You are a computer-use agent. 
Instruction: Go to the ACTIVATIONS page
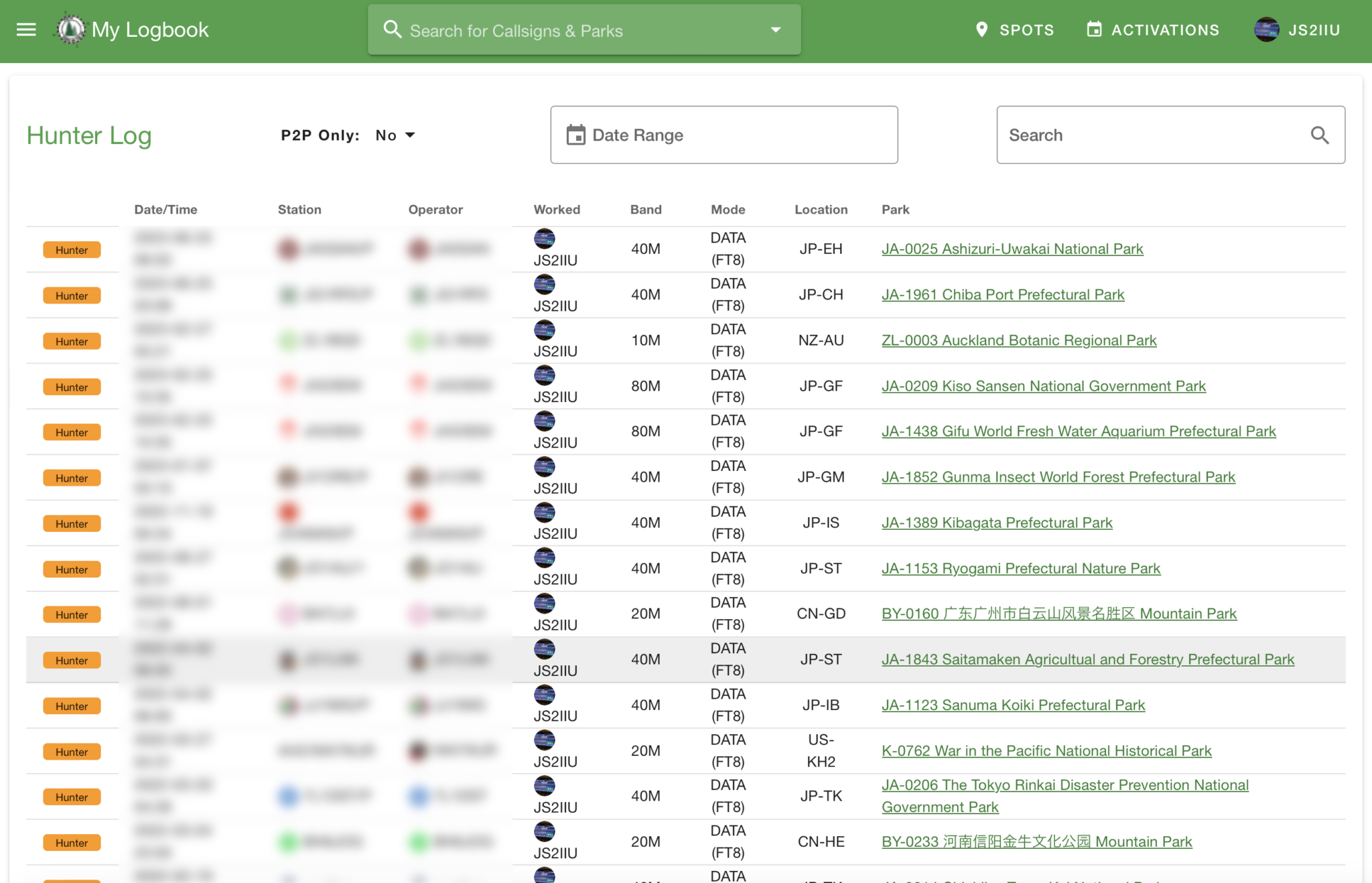[1165, 30]
